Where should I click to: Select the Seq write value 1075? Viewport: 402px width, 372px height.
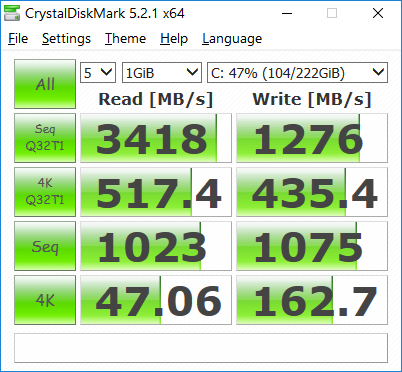pos(312,246)
